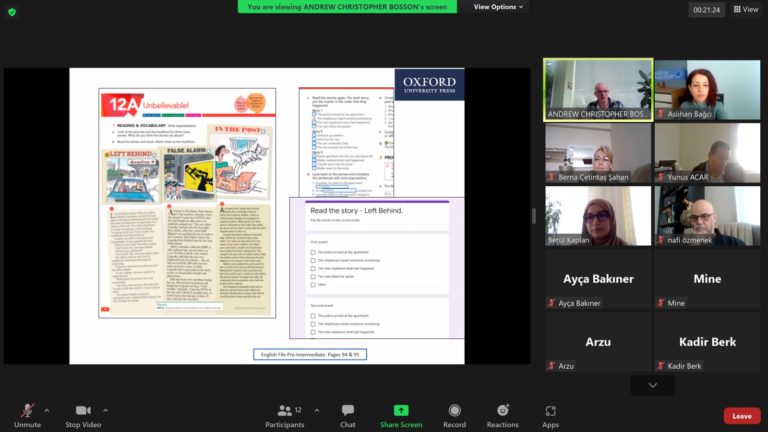Viewport: 768px width, 432px height.
Task: Click muted mic icon on Mine label
Action: [661, 303]
